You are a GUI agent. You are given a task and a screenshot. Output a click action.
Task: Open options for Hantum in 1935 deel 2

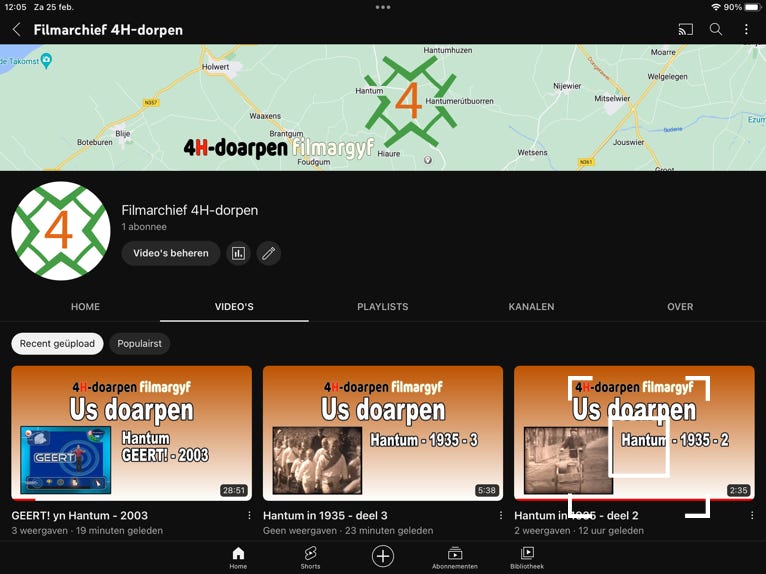click(752, 515)
